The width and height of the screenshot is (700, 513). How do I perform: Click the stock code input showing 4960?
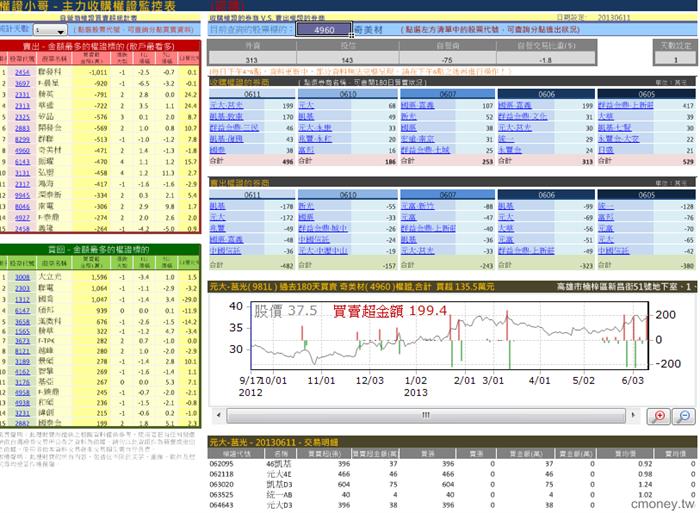point(324,30)
